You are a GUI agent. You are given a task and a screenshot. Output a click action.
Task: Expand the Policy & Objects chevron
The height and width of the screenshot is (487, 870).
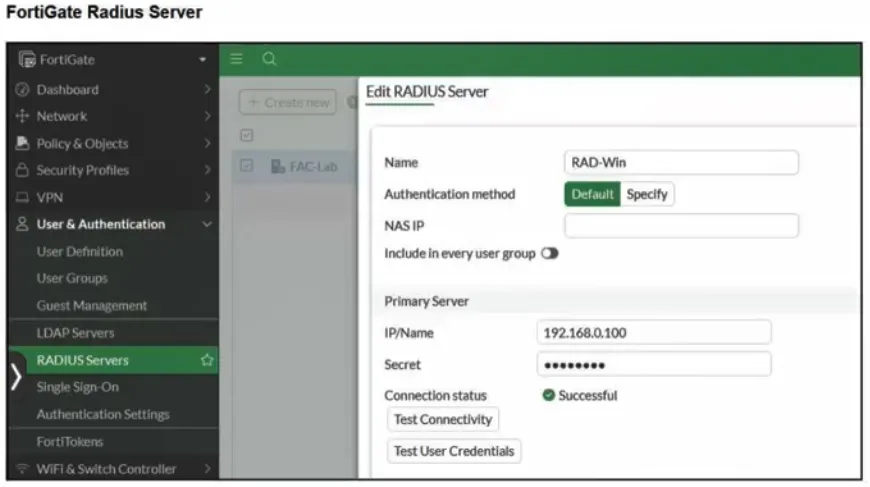tap(207, 143)
